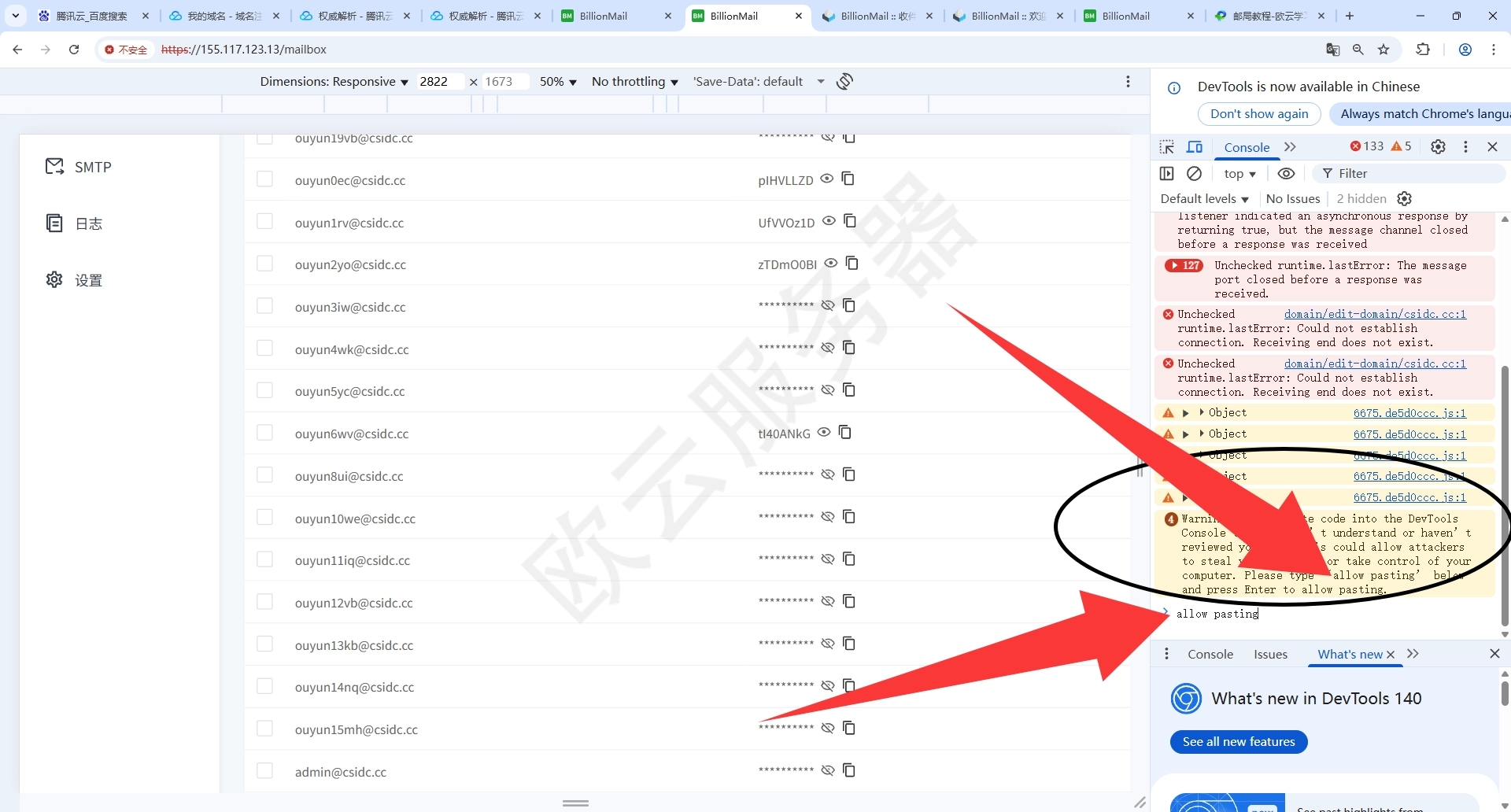Screen dimensions: 1511x812
Task: Click the rotate device orientation icon
Action: 844,81
